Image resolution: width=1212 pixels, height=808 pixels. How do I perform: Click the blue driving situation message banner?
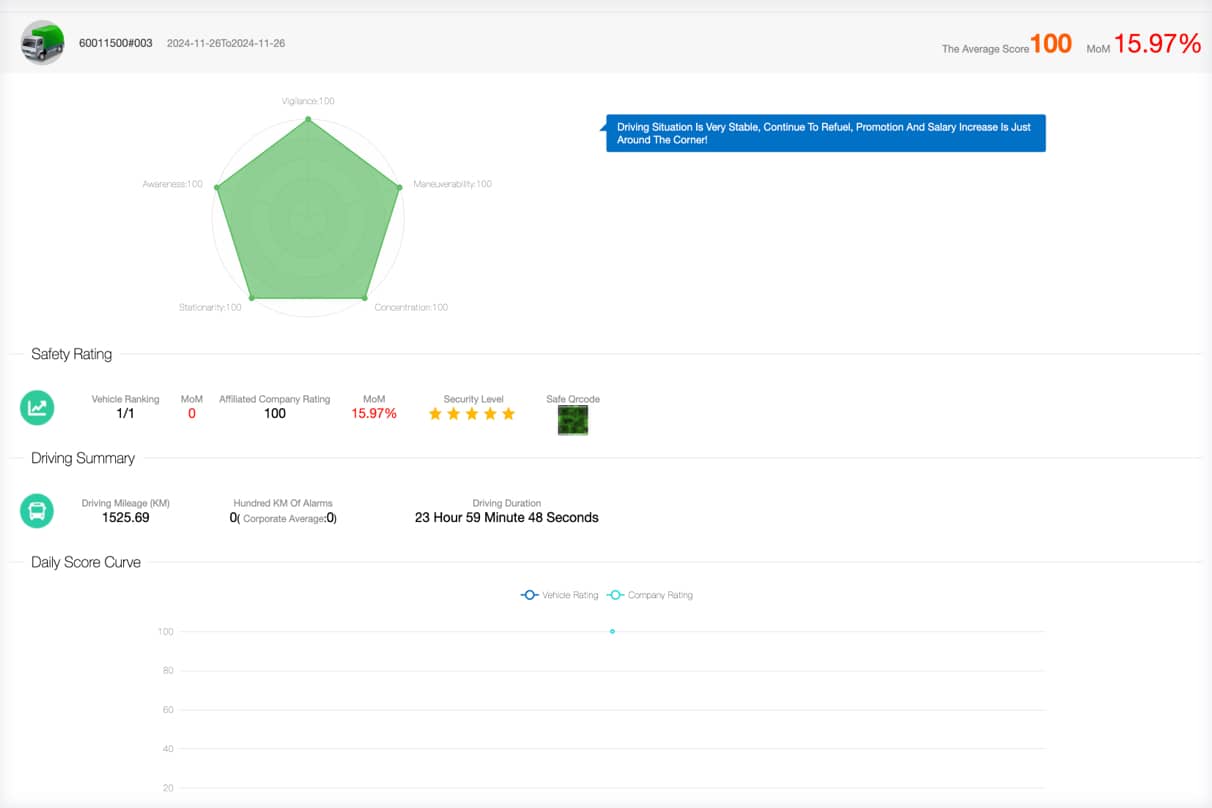[825, 132]
